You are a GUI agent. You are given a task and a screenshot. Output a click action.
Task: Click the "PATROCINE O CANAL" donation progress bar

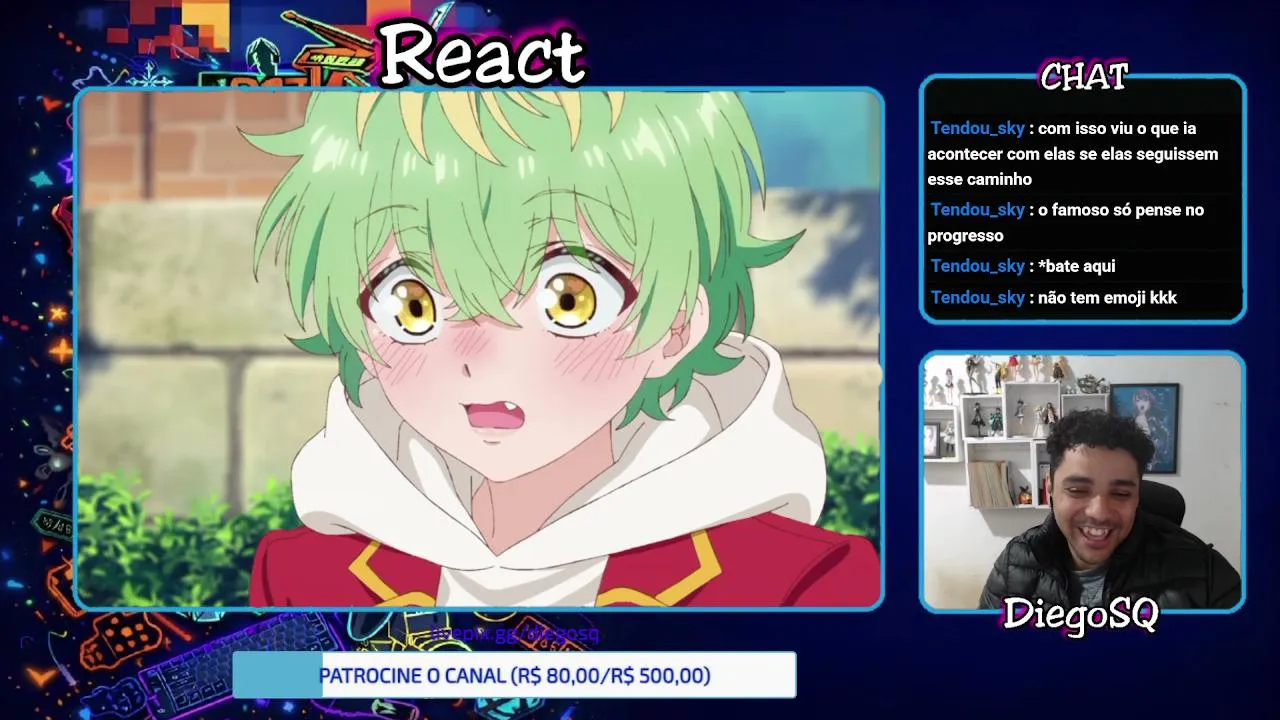(514, 675)
